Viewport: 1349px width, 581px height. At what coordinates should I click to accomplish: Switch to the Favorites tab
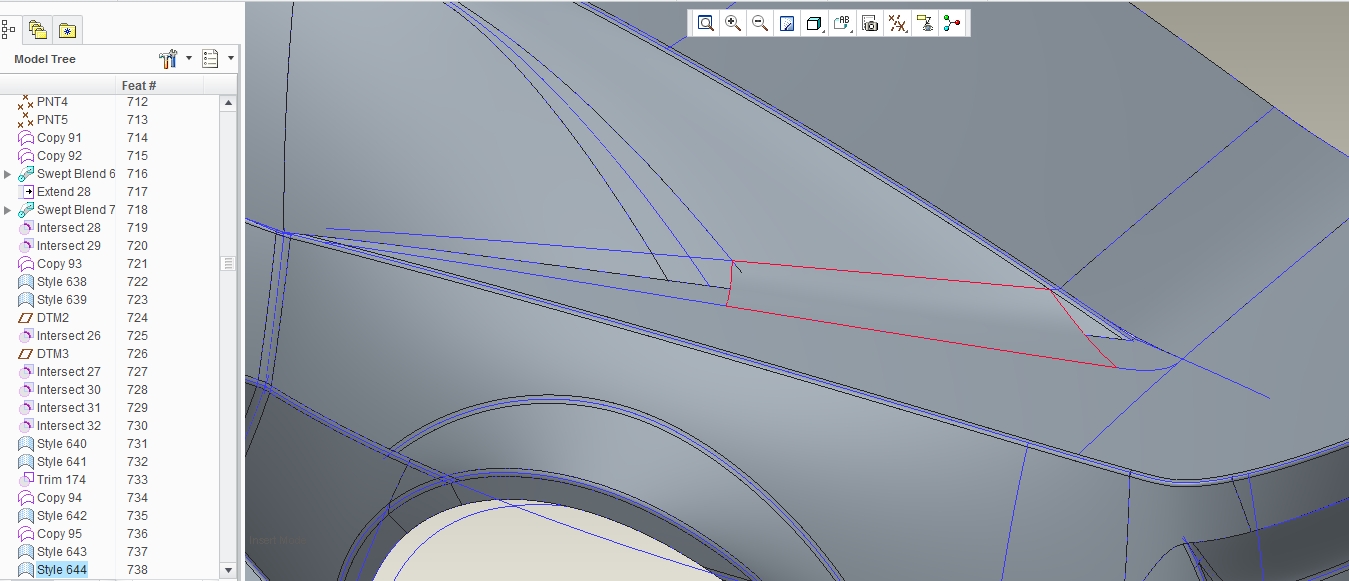coord(67,30)
